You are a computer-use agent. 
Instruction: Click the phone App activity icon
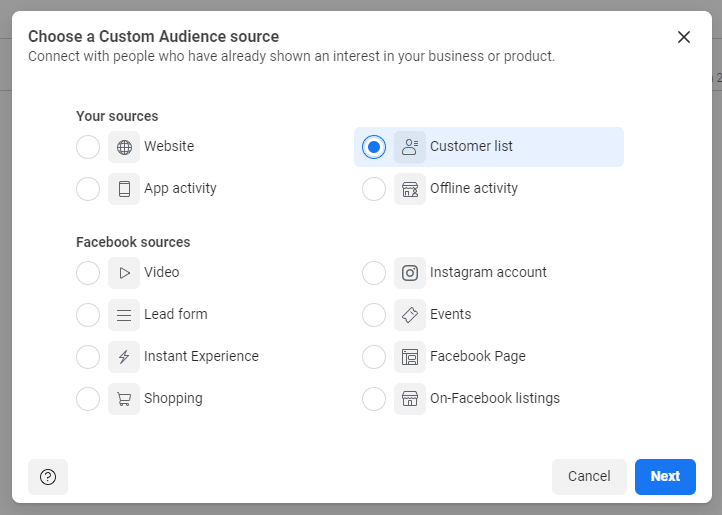point(124,189)
